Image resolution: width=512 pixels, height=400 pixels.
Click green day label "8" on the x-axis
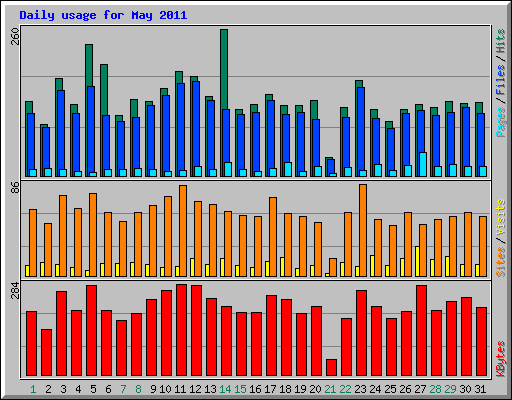[138, 389]
